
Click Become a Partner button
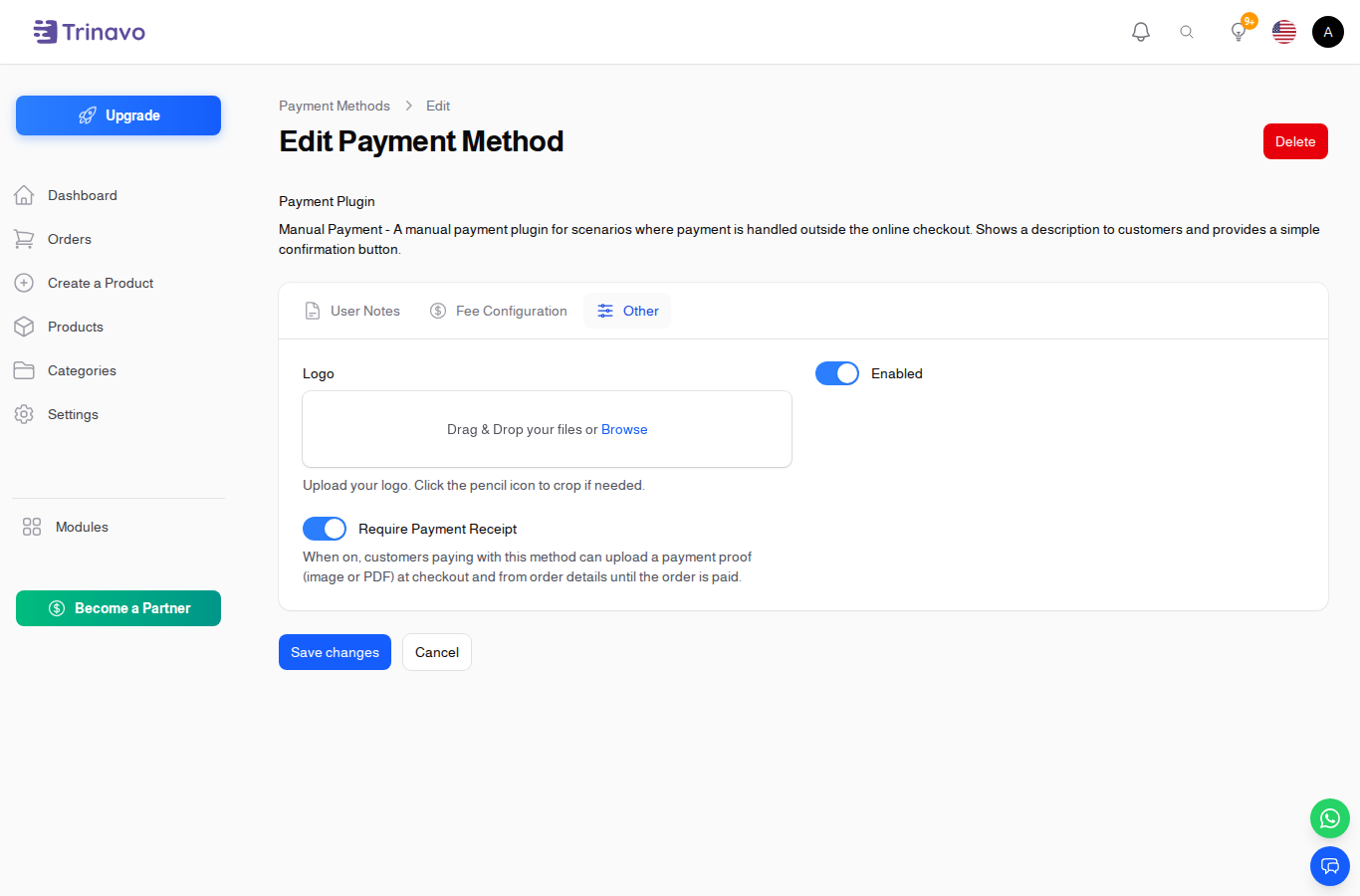(x=118, y=608)
